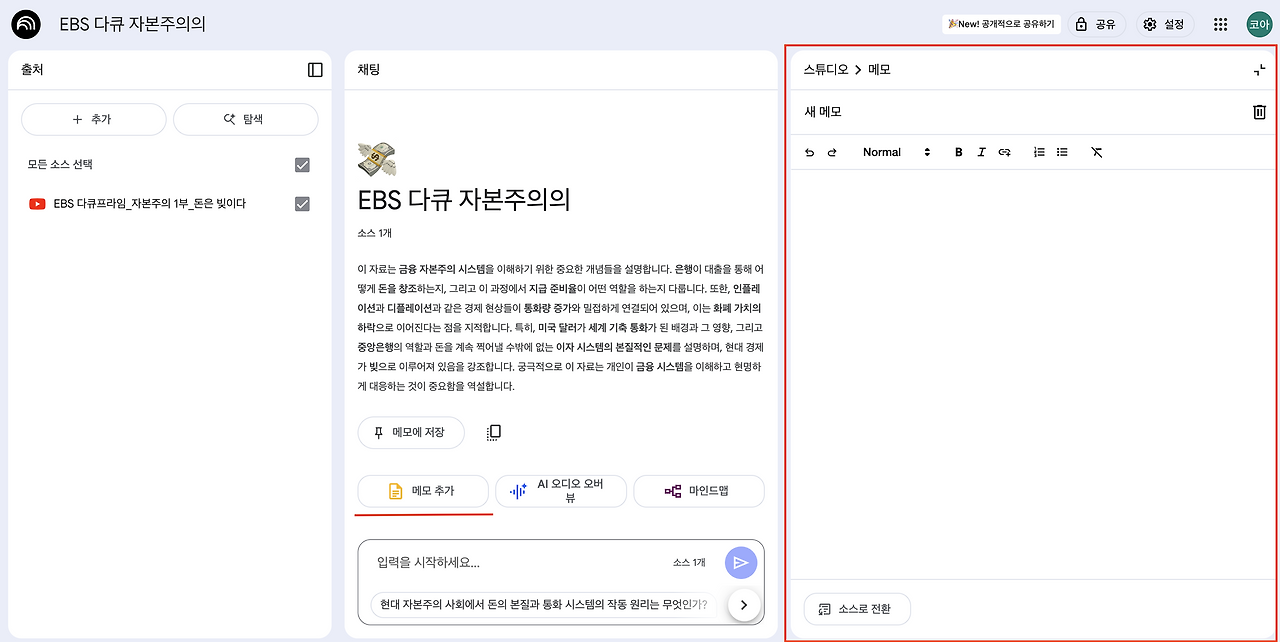This screenshot has height=642, width=1280.
Task: Toggle bold formatting in the note
Action: (958, 152)
